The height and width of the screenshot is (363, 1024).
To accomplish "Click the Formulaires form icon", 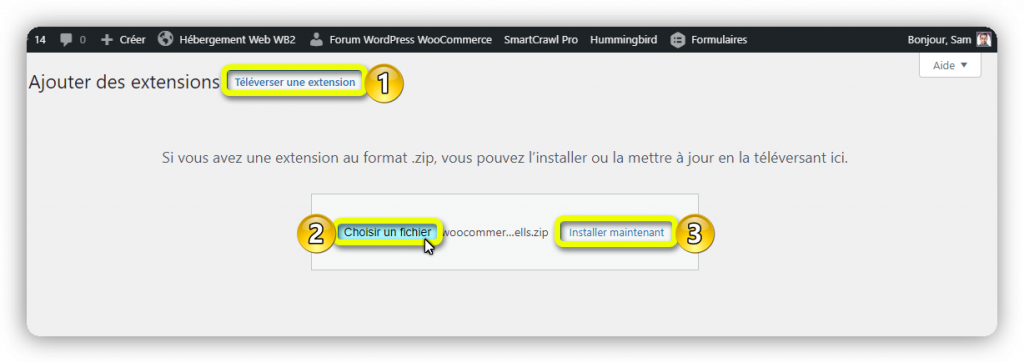I will pos(678,40).
